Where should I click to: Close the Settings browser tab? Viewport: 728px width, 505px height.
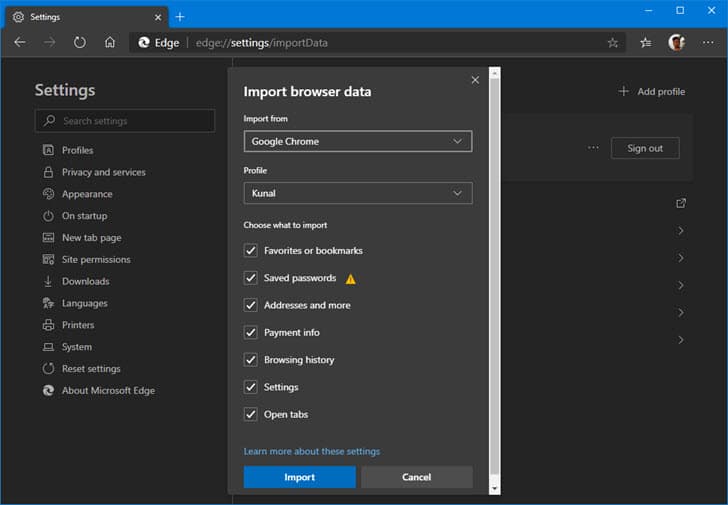158,17
